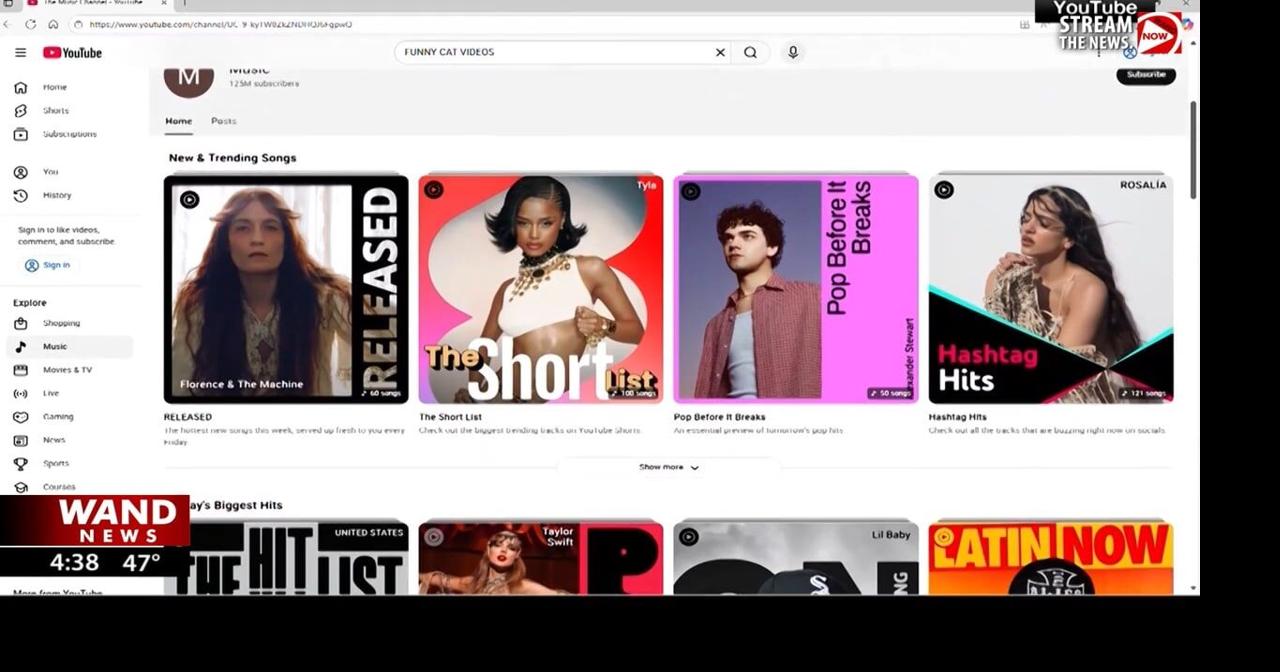Open the Movies & TV section
1280x672 pixels.
tap(67, 369)
